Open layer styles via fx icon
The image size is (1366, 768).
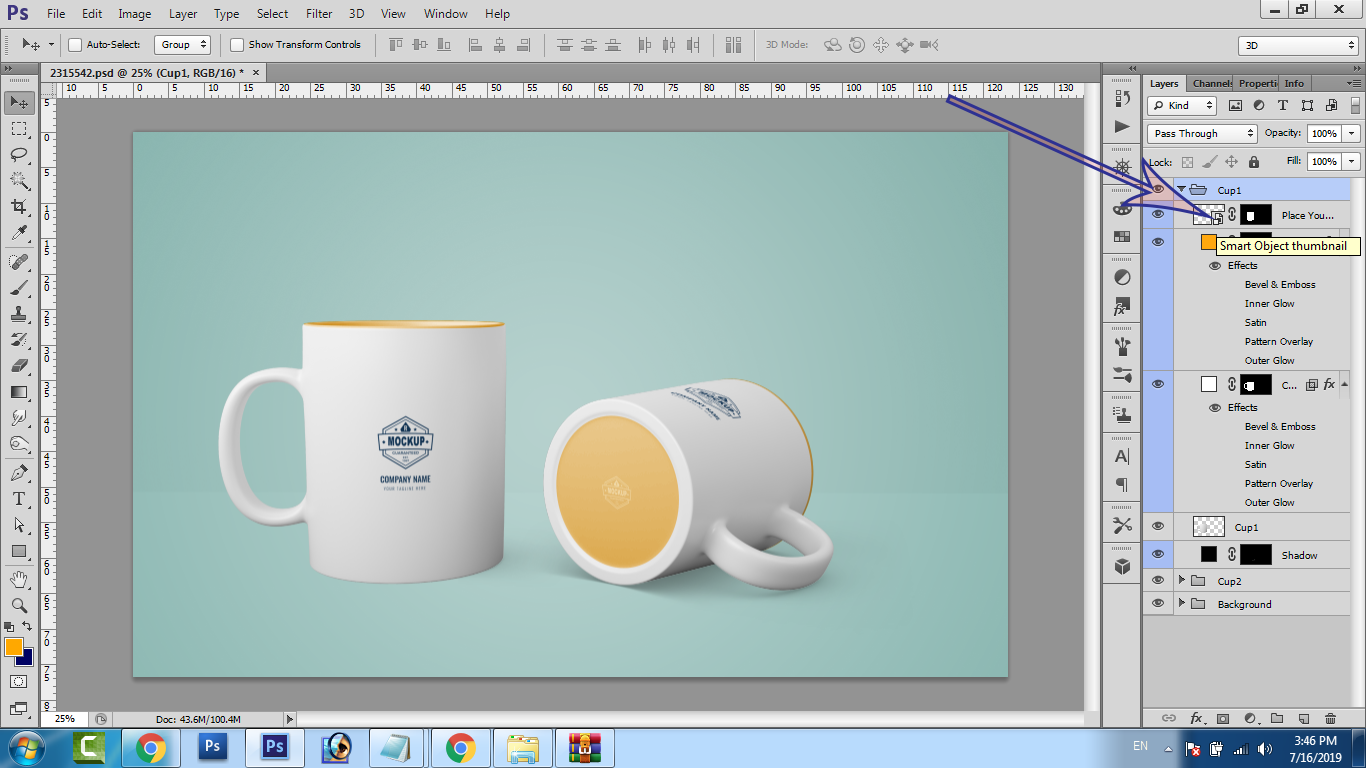coord(1197,718)
